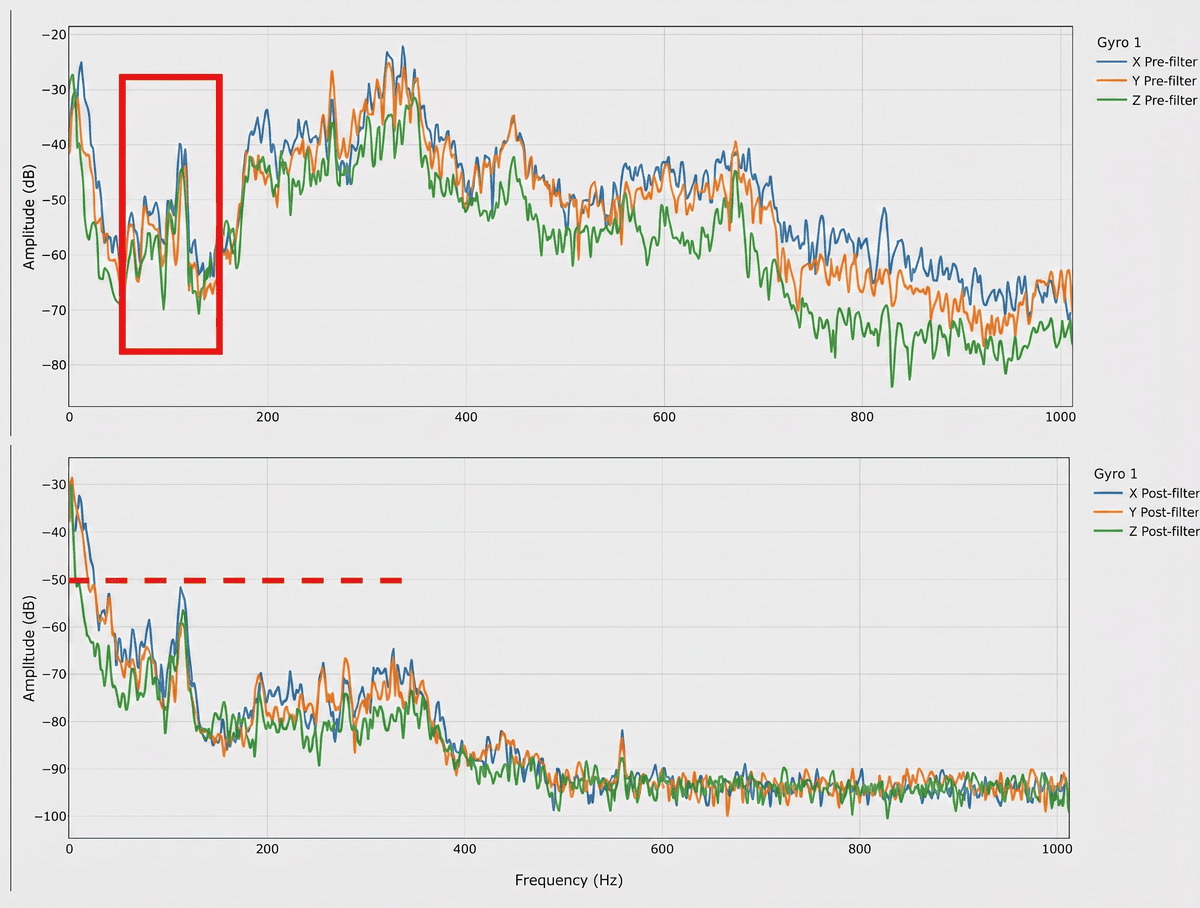
Task: Toggle the X Pre-filter trace in legend
Action: [1164, 62]
